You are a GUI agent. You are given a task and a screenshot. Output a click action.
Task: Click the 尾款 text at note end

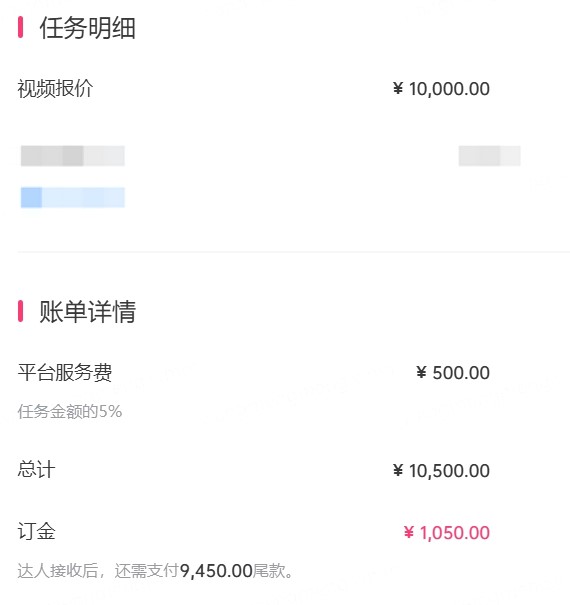[x=269, y=571]
